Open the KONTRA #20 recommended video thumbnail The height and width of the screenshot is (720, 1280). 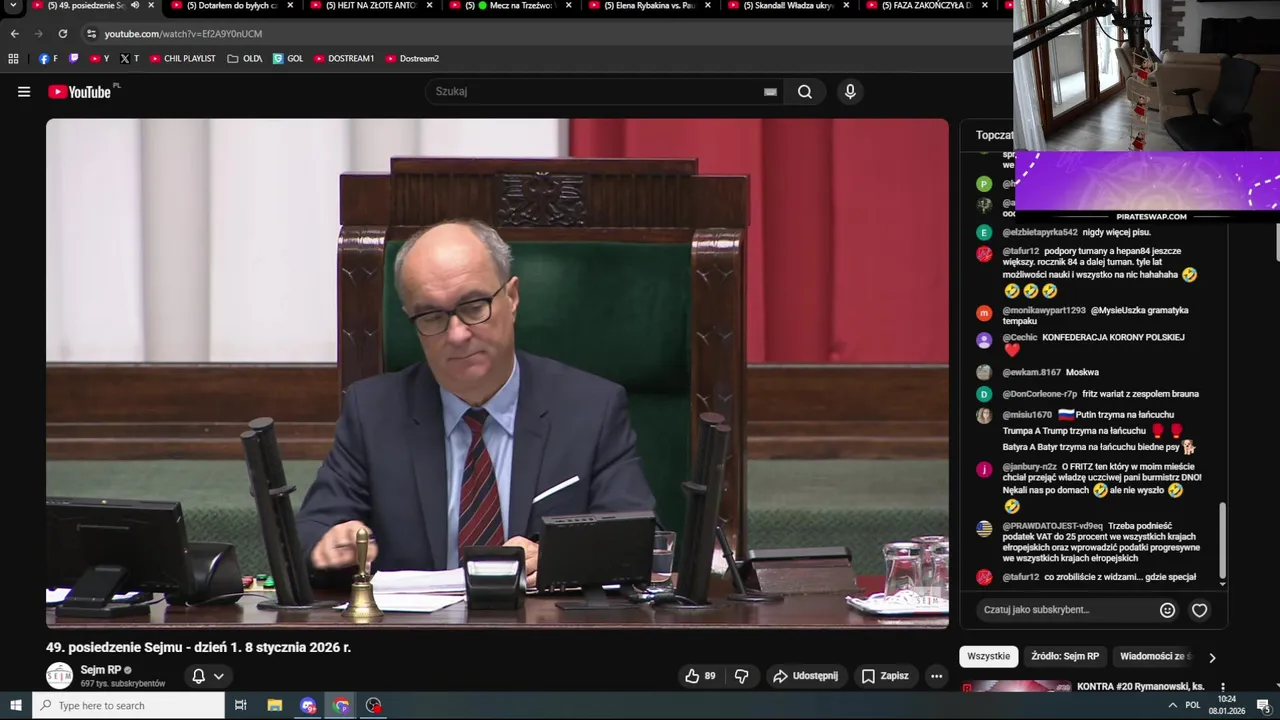point(1015,686)
